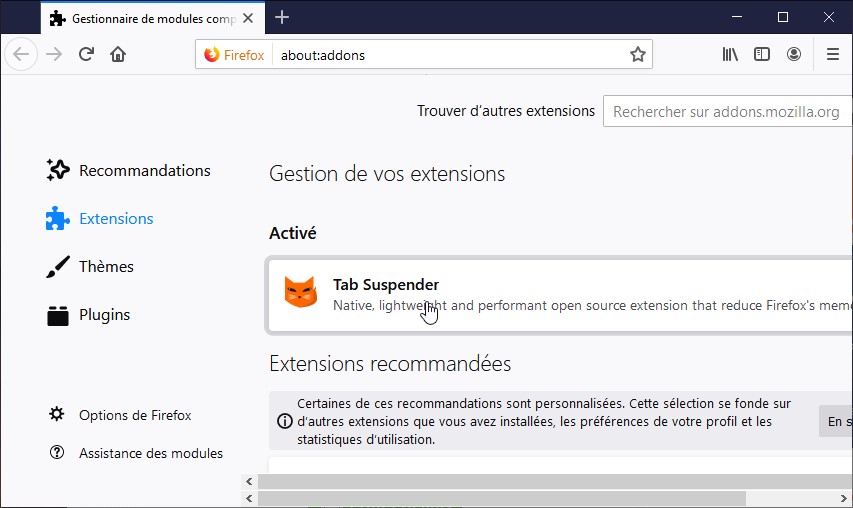Image resolution: width=853 pixels, height=508 pixels.
Task: Open the hamburger application menu
Action: (x=833, y=55)
